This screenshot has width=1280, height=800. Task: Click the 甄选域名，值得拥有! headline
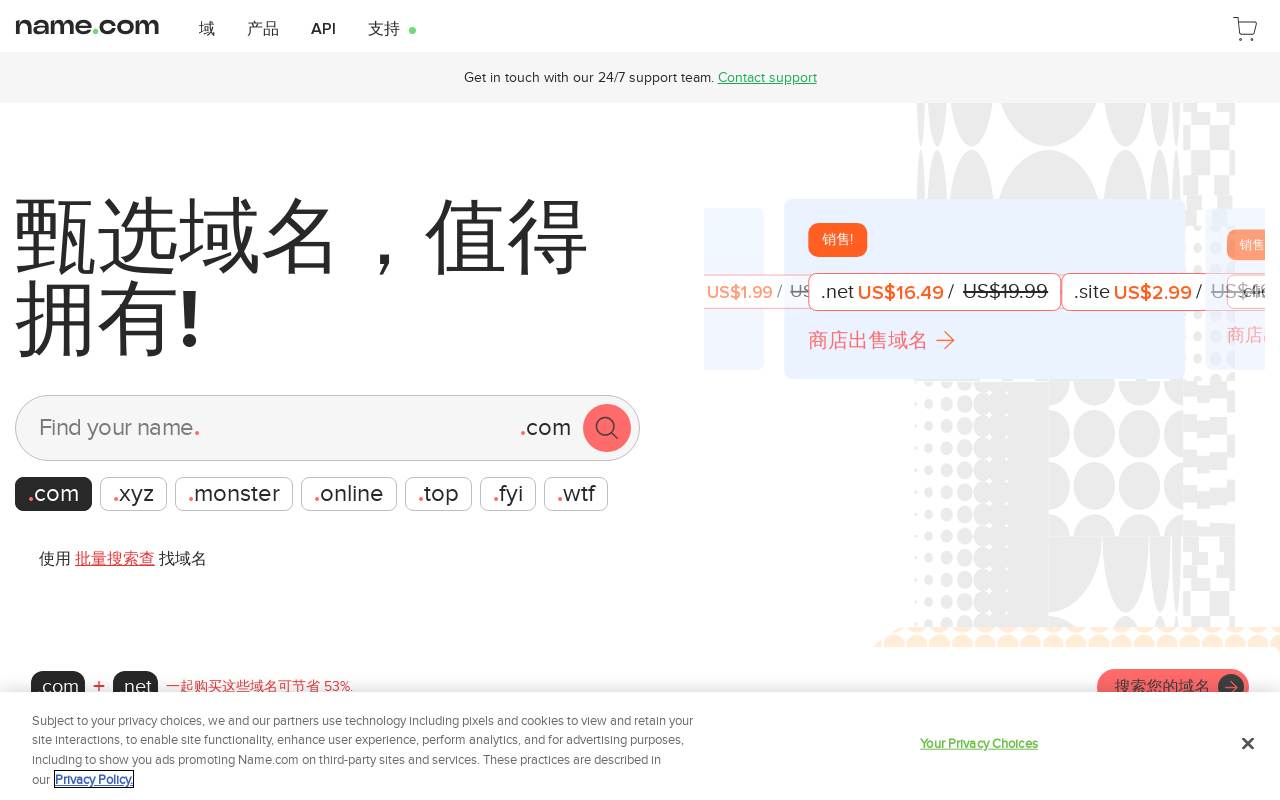(x=301, y=277)
